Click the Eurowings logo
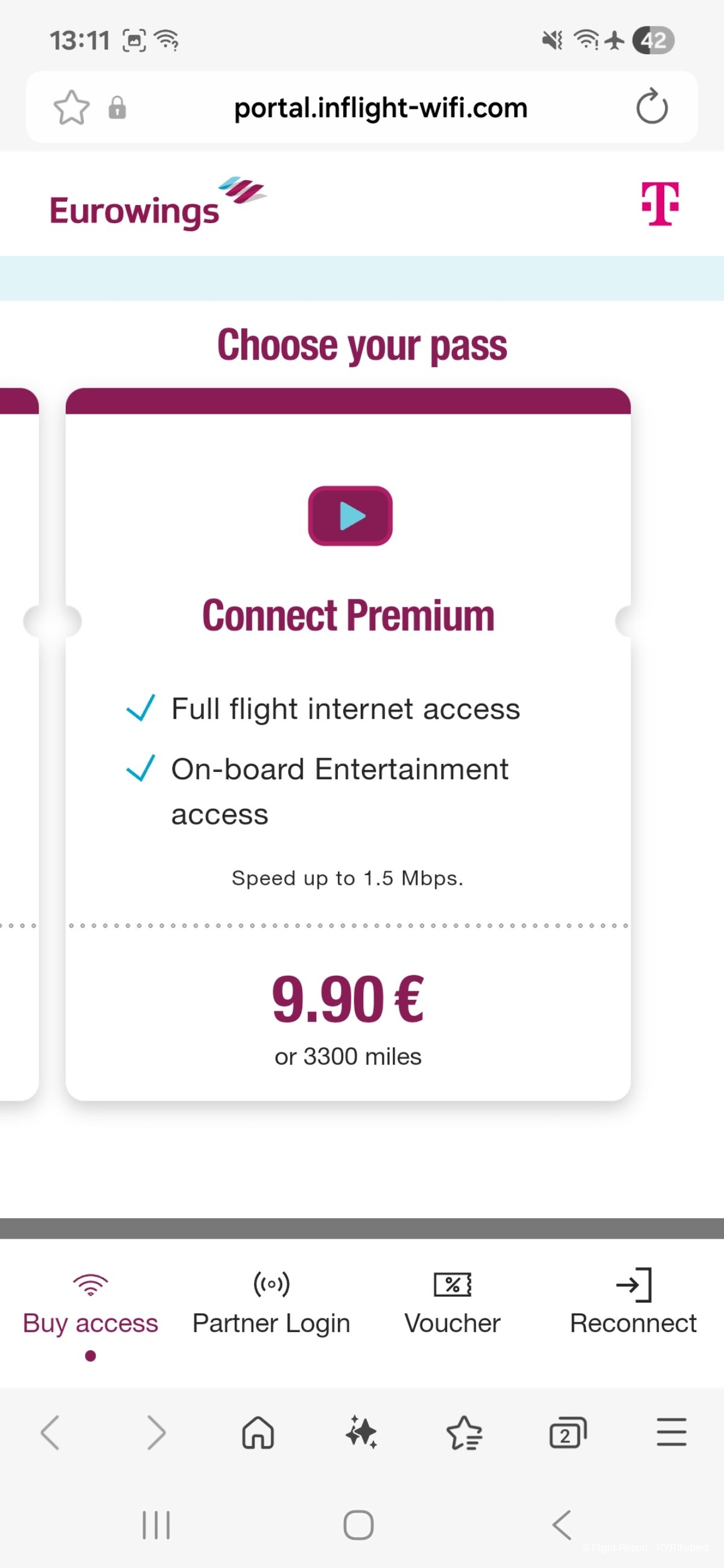The width and height of the screenshot is (724, 1568). tap(157, 203)
